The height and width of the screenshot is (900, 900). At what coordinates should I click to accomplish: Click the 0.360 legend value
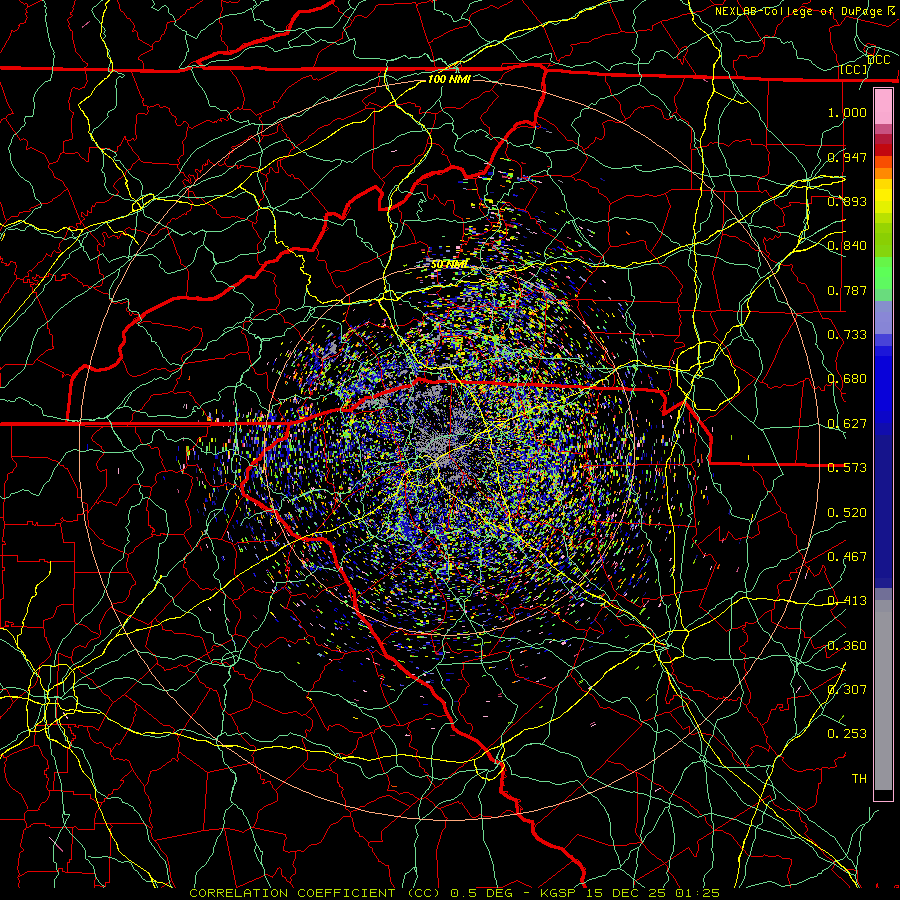click(x=847, y=646)
